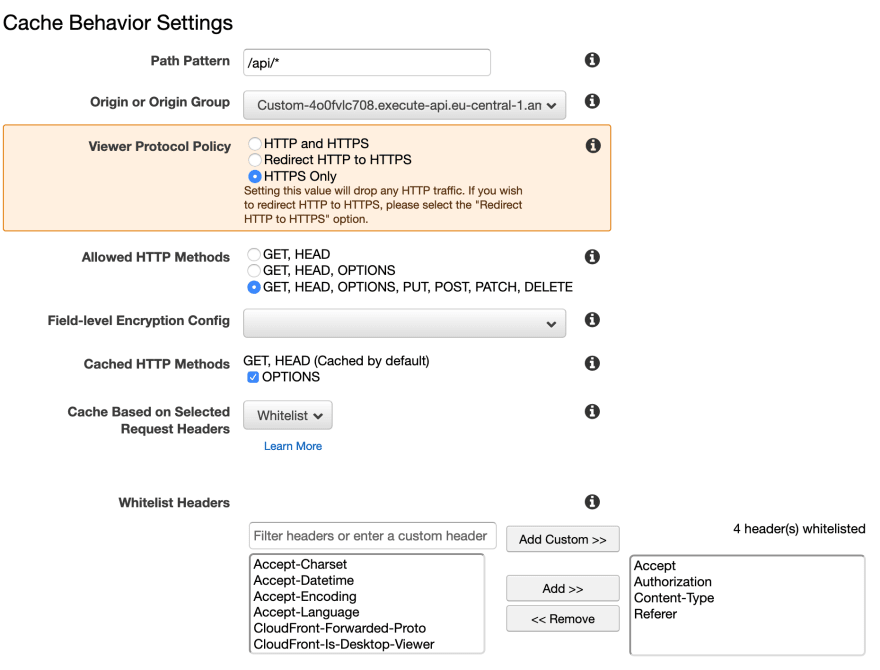Click the Add >> button

coord(562,589)
